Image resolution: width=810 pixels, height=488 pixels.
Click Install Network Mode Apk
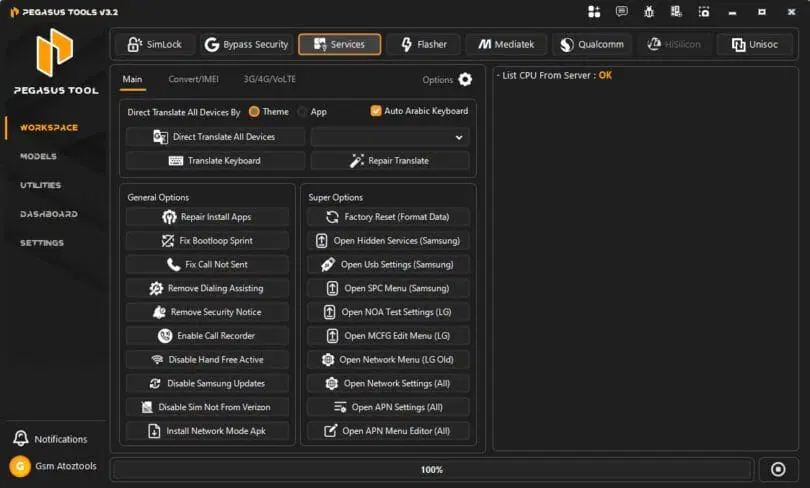click(207, 431)
